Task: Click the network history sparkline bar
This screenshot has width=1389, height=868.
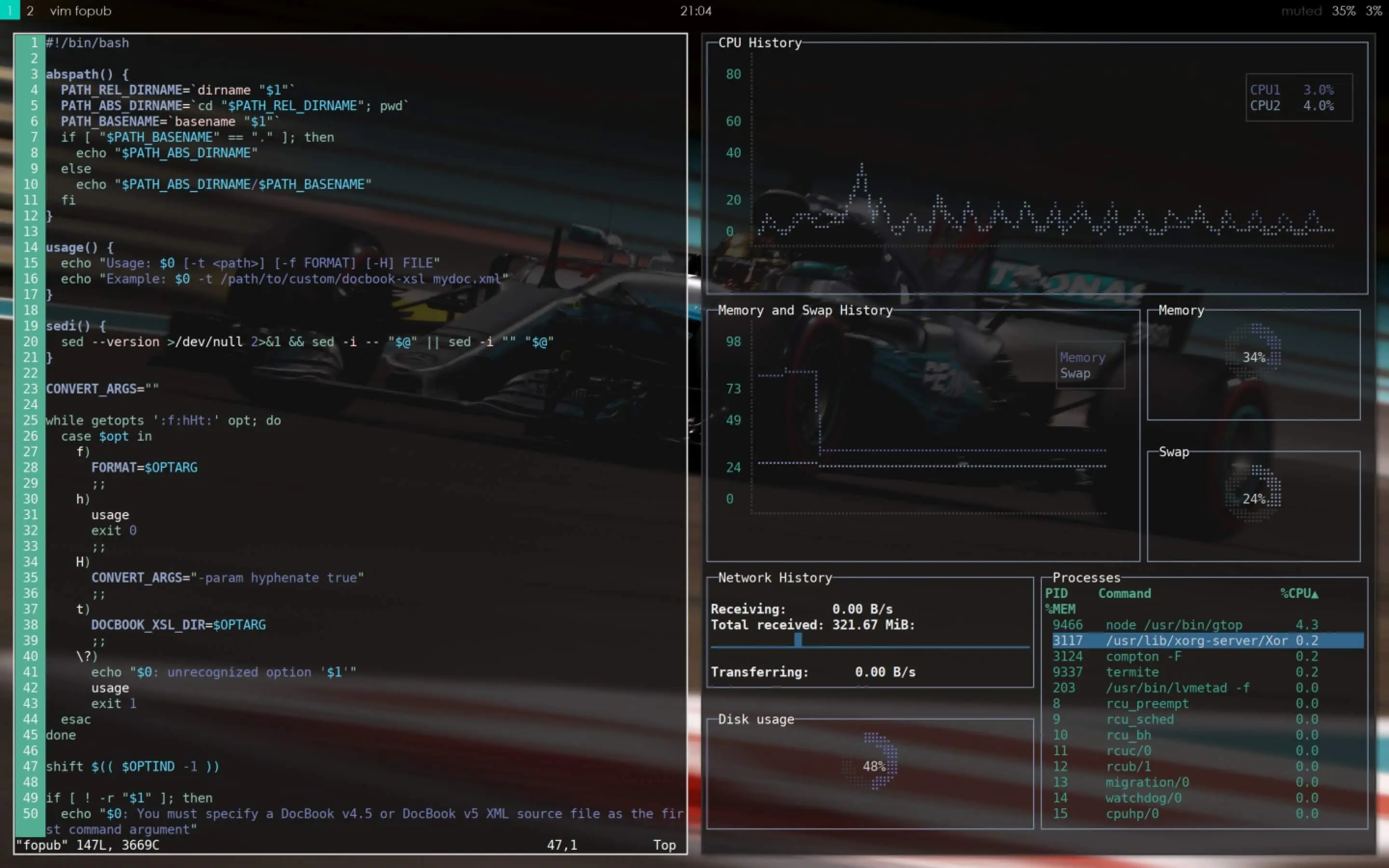Action: click(x=797, y=640)
